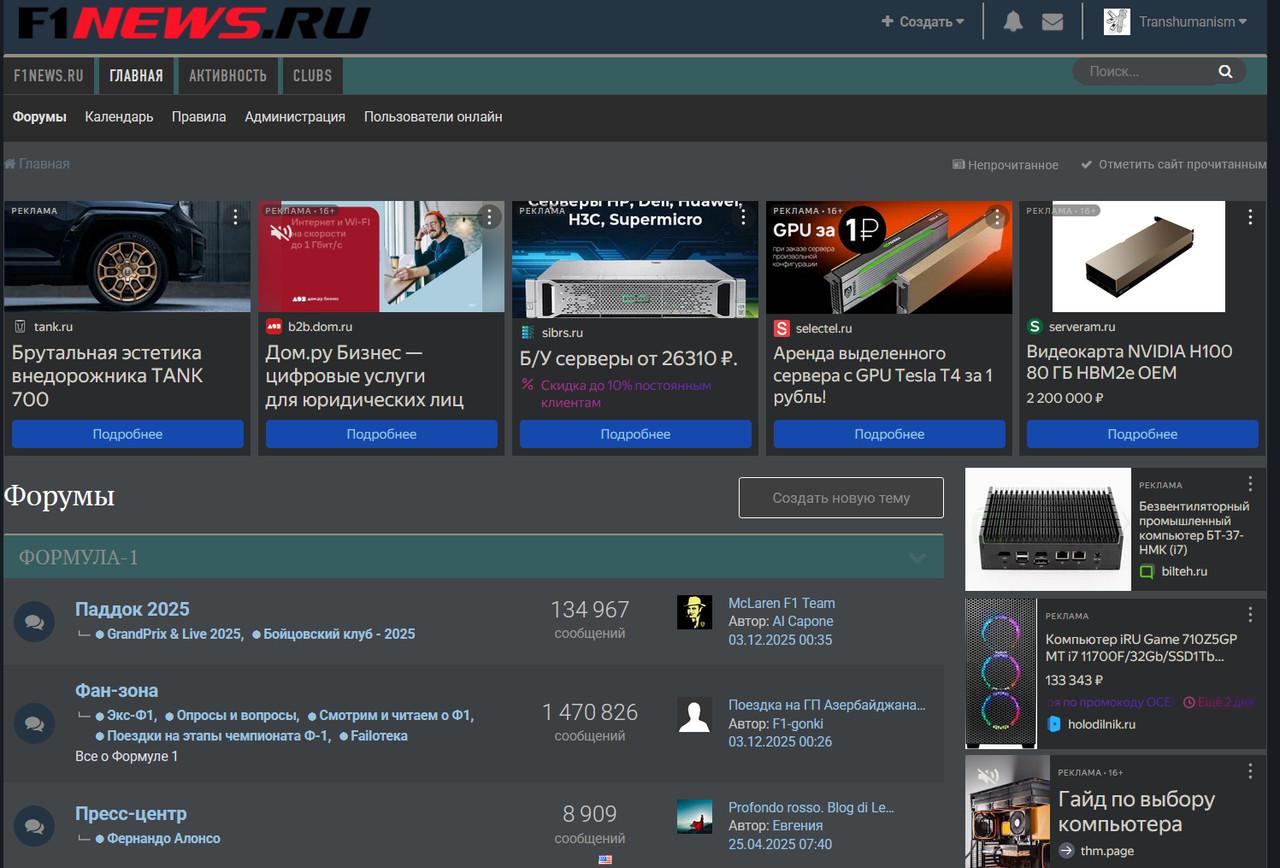Click Пресс-центр forum speech bubble icon
The height and width of the screenshot is (868, 1280).
(34, 826)
